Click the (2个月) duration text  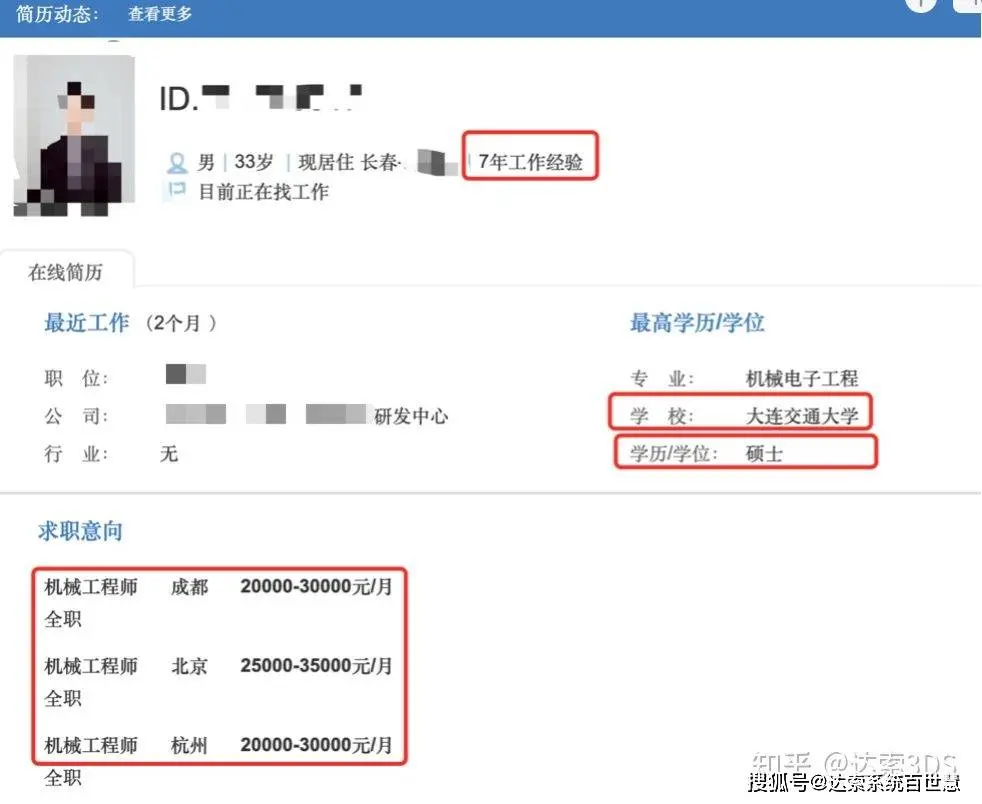click(x=180, y=323)
